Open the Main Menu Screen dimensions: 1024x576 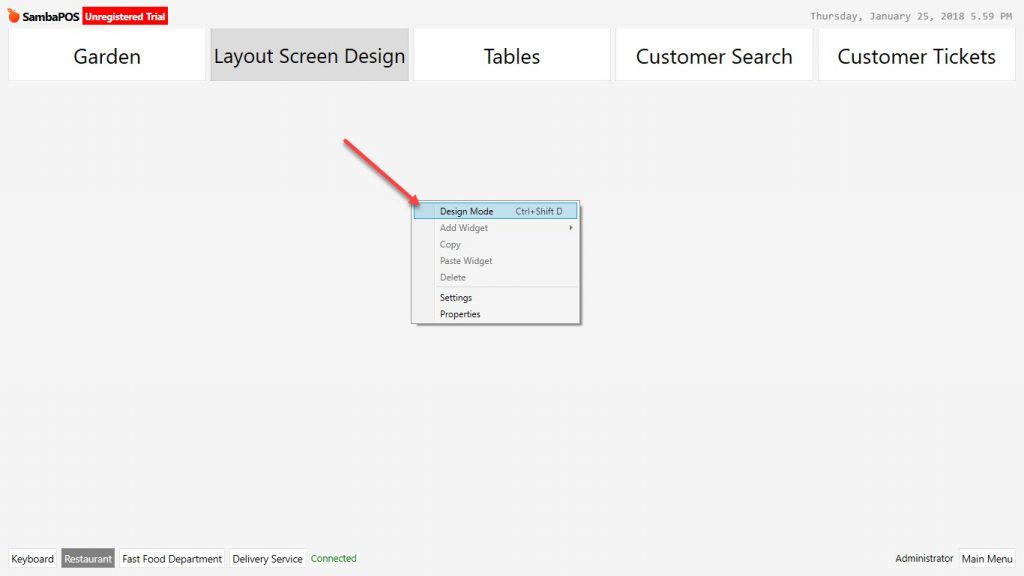(x=987, y=558)
